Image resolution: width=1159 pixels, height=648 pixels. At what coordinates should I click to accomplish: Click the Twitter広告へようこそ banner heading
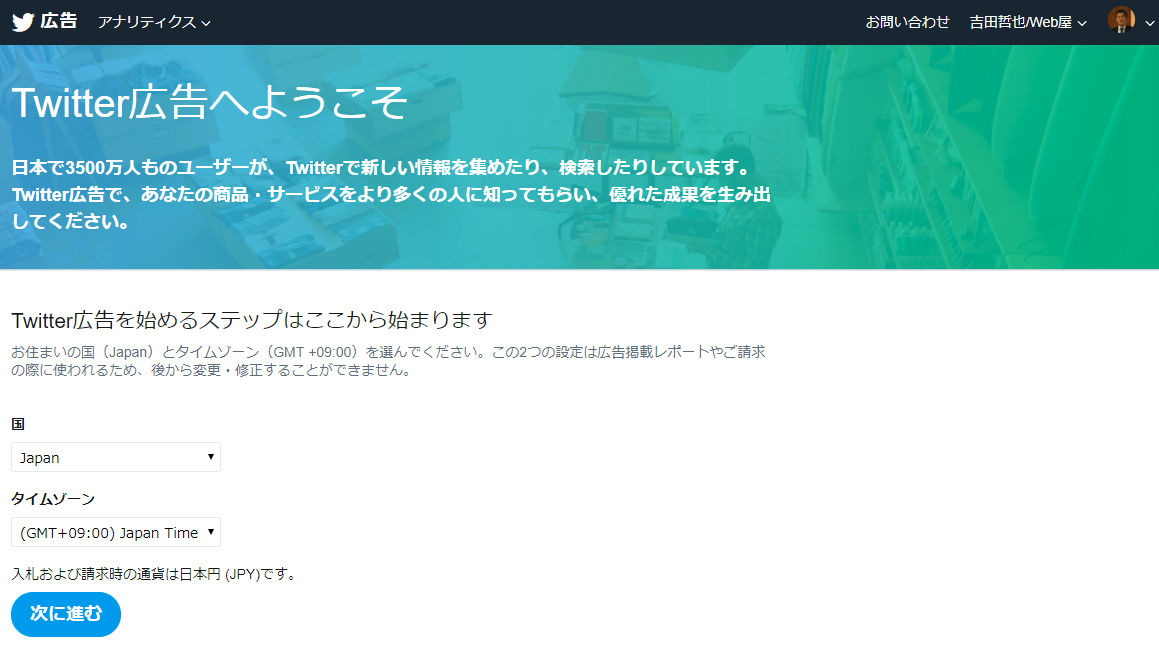[x=209, y=103]
